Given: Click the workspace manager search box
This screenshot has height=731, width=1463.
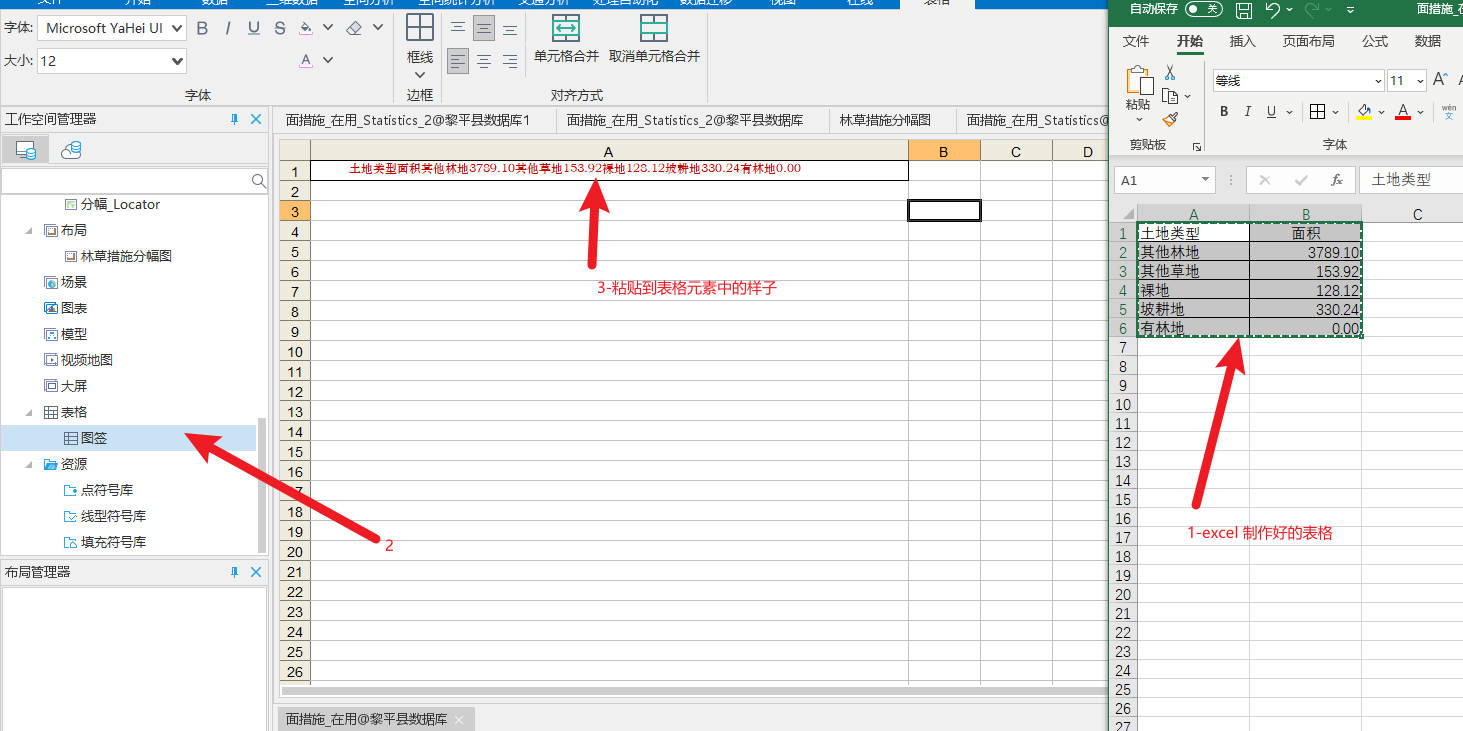Looking at the screenshot, I should 125,181.
